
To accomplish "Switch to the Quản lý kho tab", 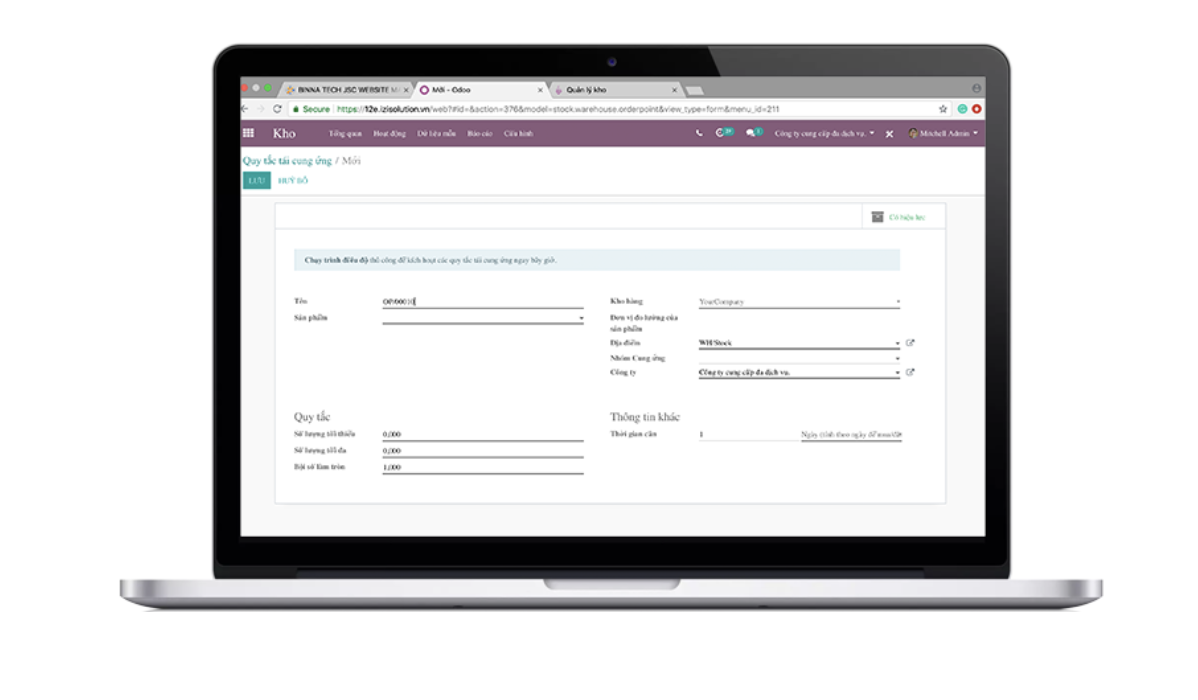I will tap(610, 90).
